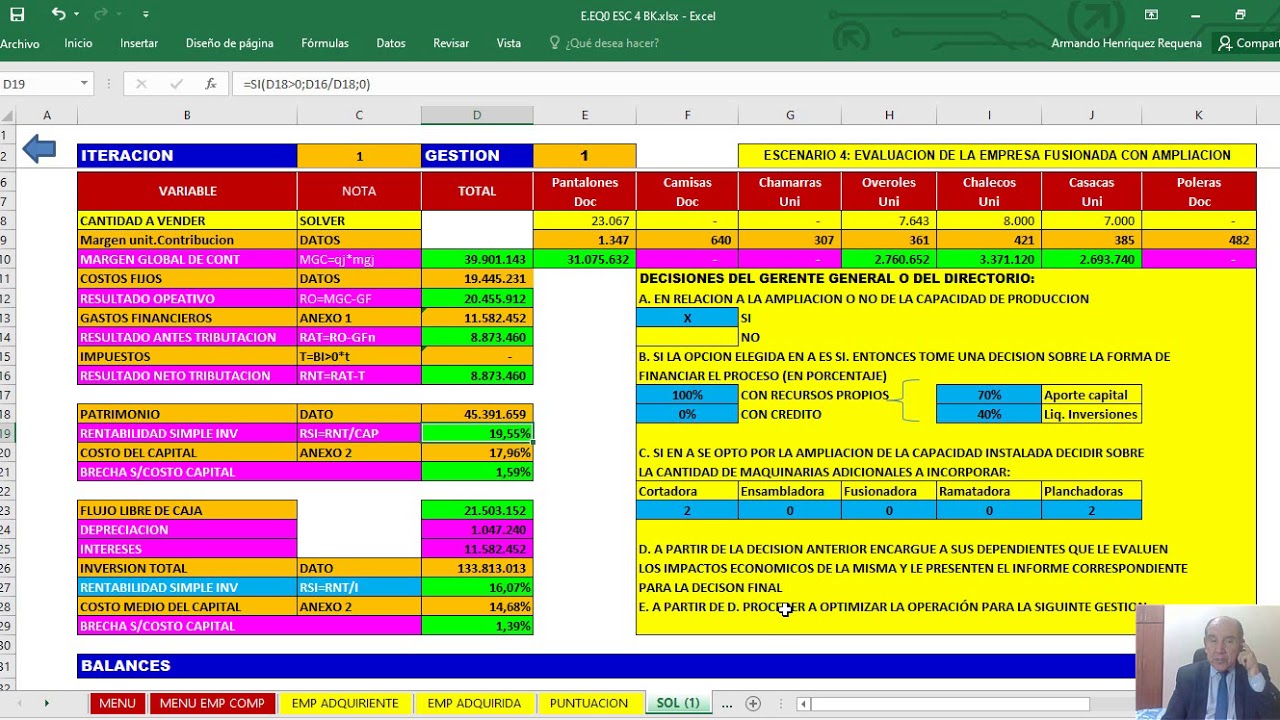Switch to the PUNTUACION sheet tab
The height and width of the screenshot is (720, 1280).
(x=589, y=703)
